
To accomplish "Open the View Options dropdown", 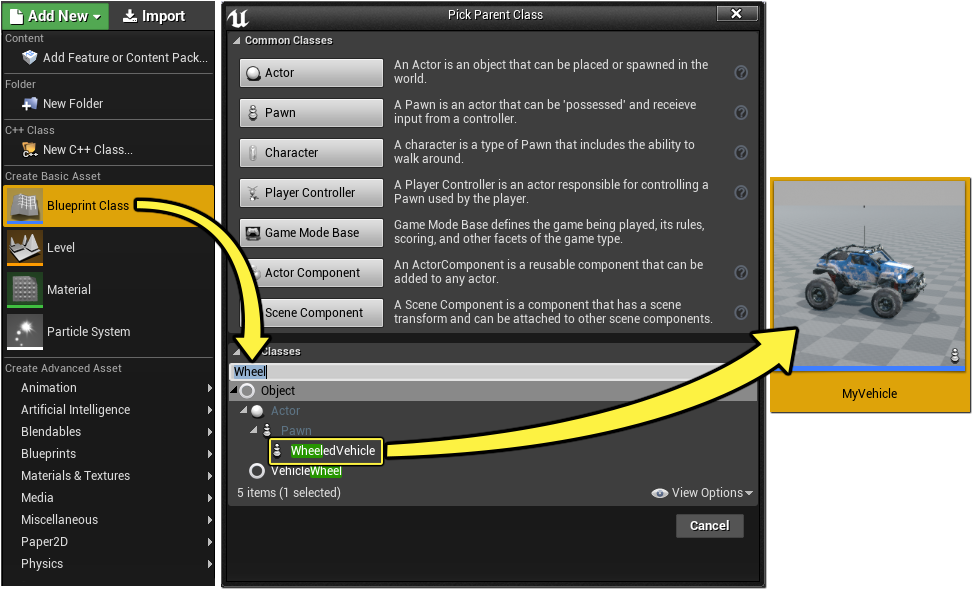I will (x=702, y=493).
